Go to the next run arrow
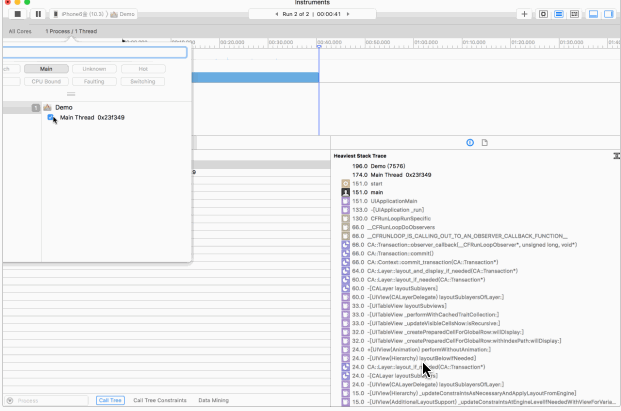Screen dimensions: 621x411 tap(348, 14)
